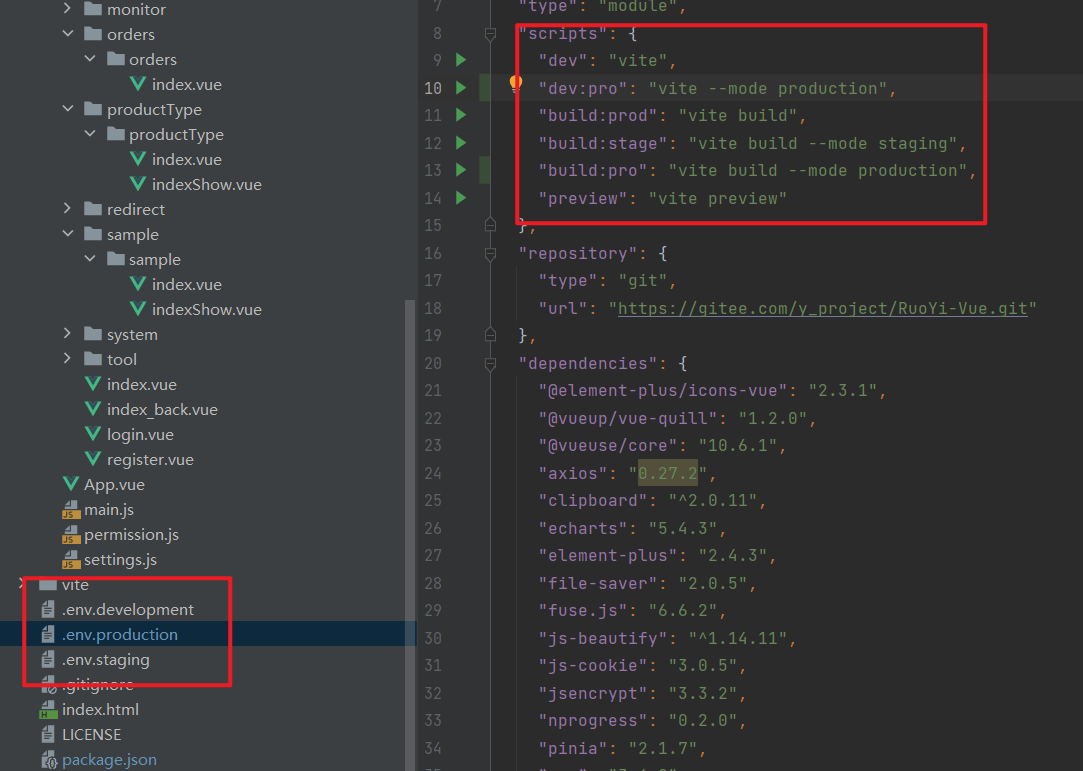Click the project tree vertical scrollbar

410,535
